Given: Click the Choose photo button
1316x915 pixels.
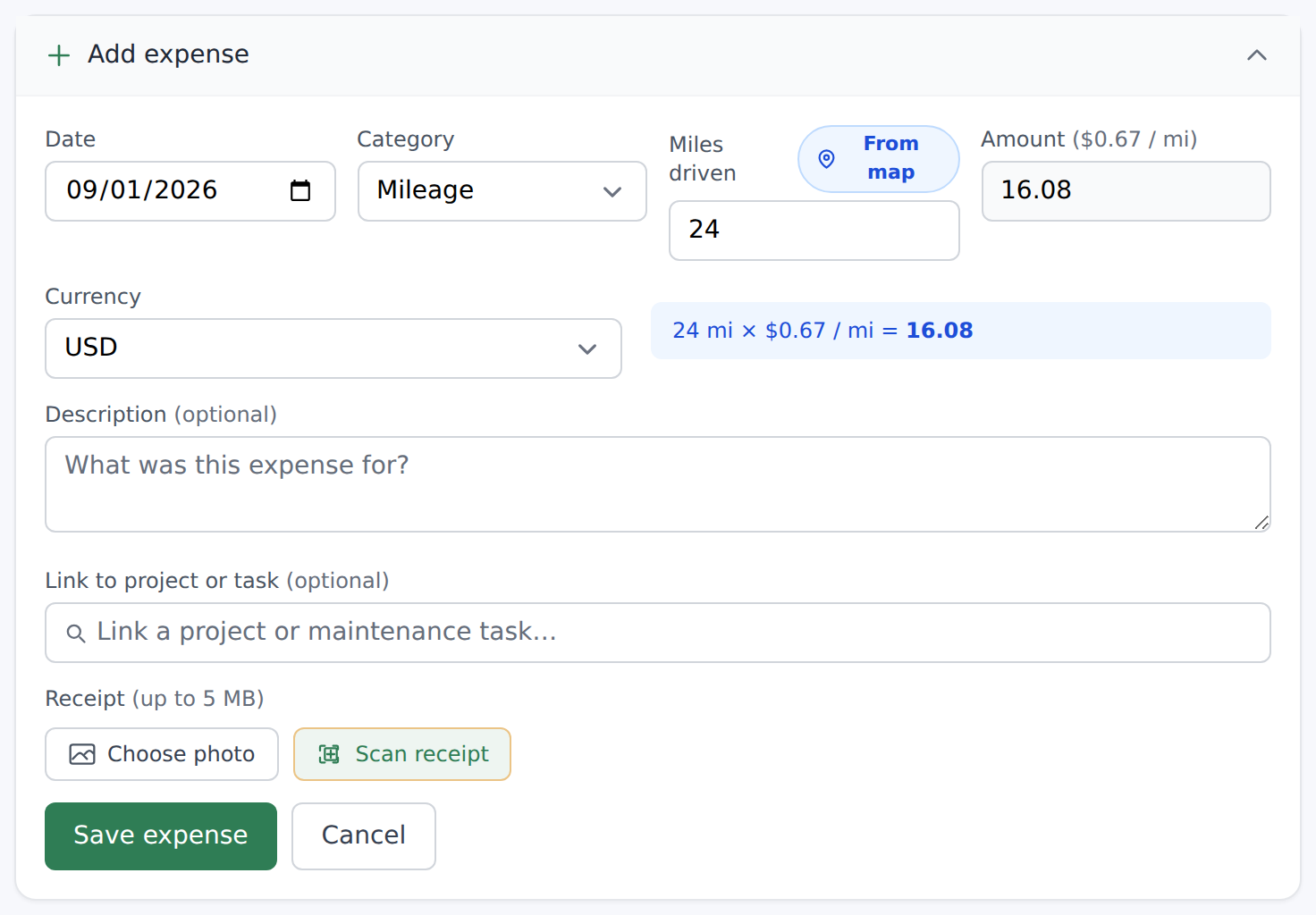Looking at the screenshot, I should coord(162,754).
